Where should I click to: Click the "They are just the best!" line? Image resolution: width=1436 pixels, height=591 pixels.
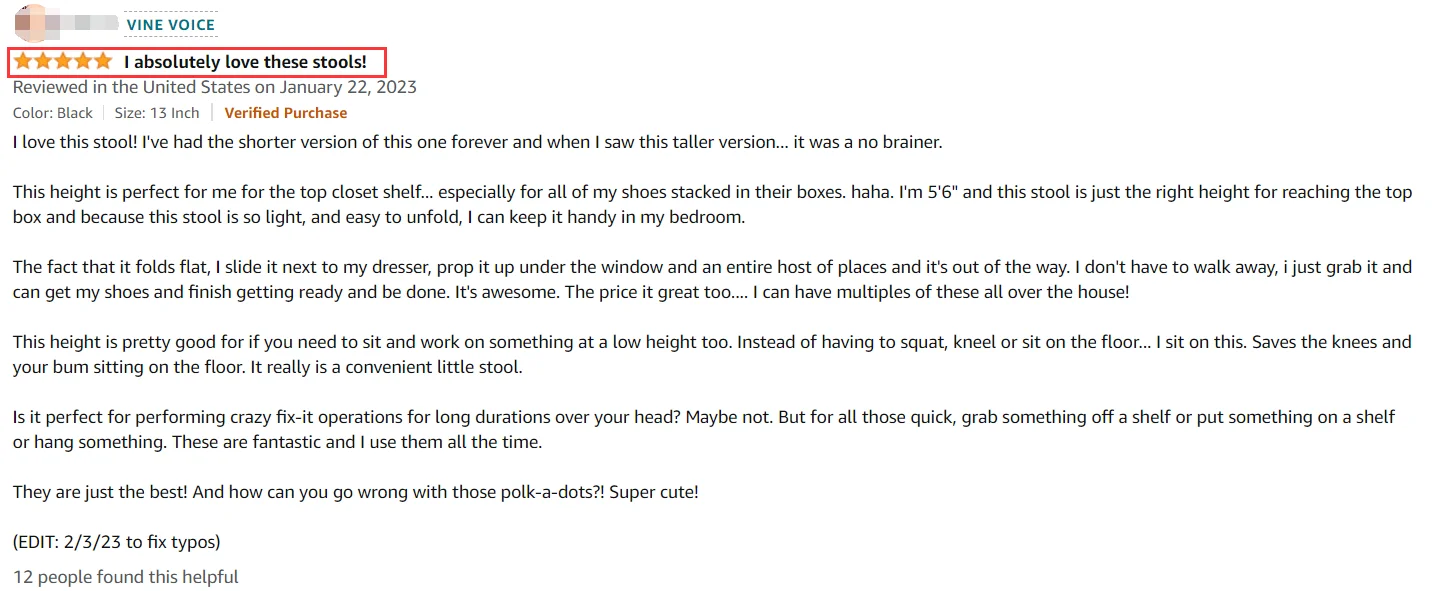pos(355,492)
